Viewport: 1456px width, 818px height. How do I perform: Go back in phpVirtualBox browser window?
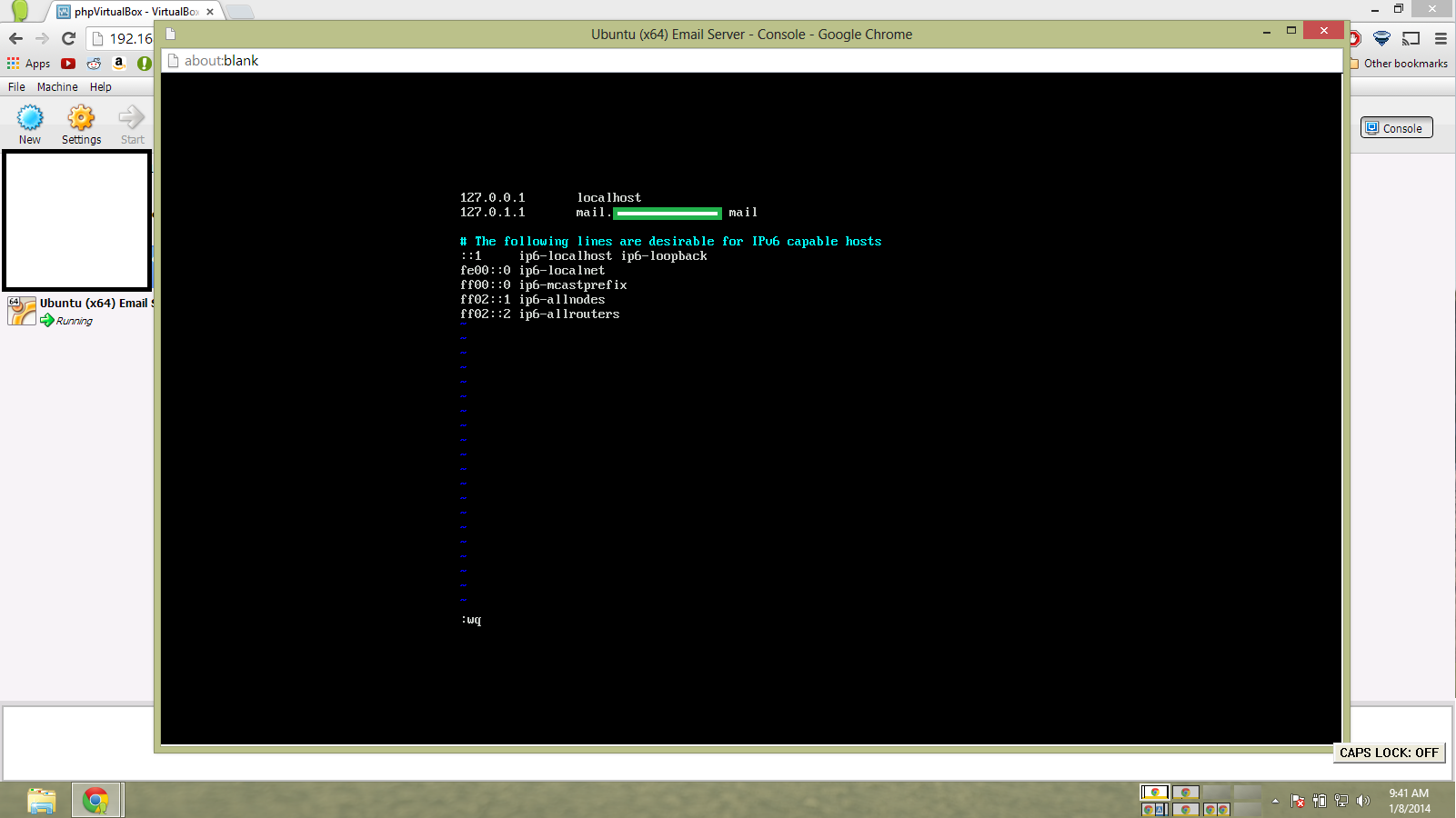15,38
